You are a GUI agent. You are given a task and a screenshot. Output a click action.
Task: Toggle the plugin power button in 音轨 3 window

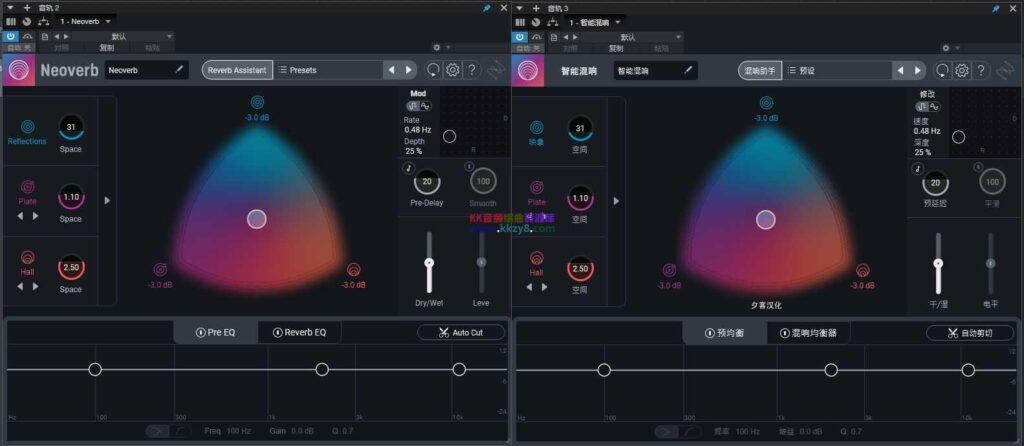[x=520, y=37]
